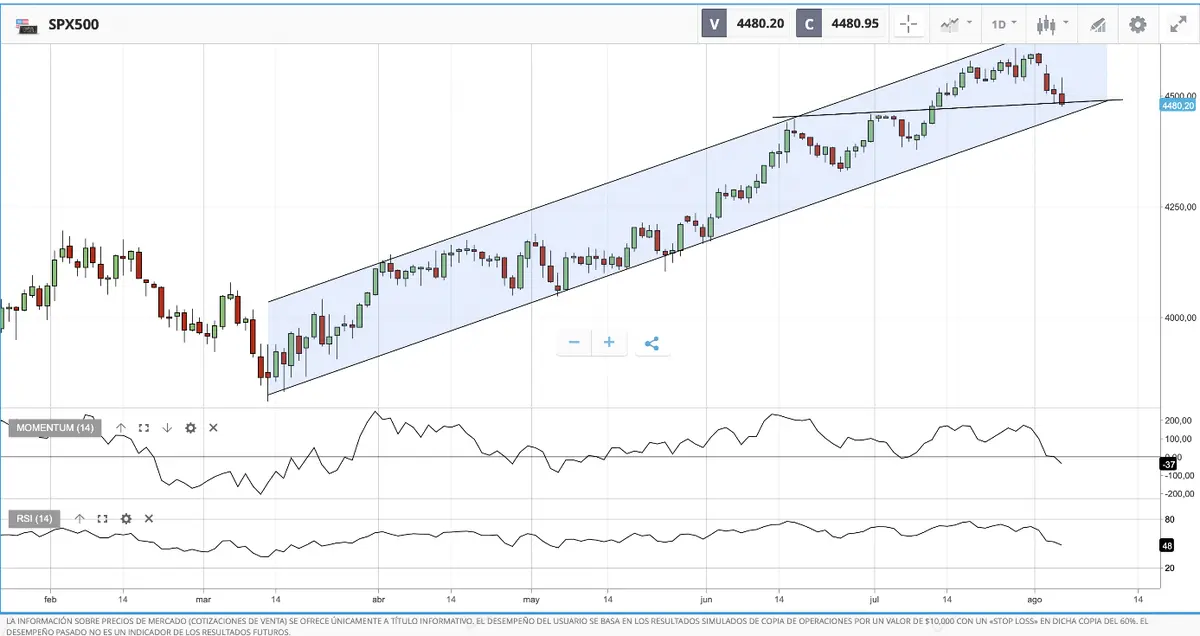This screenshot has height=636, width=1200.
Task: Open the 1D timeframe dropdown
Action: [1003, 24]
